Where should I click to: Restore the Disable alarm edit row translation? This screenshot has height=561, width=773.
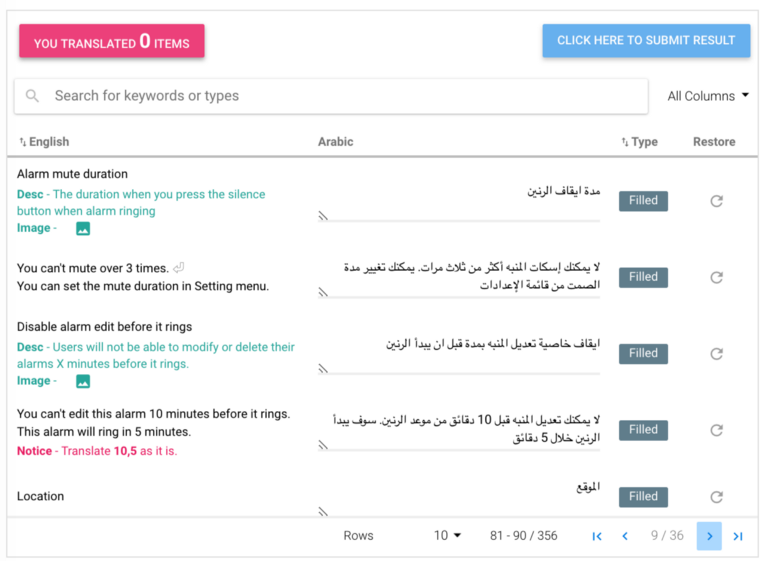pos(716,353)
